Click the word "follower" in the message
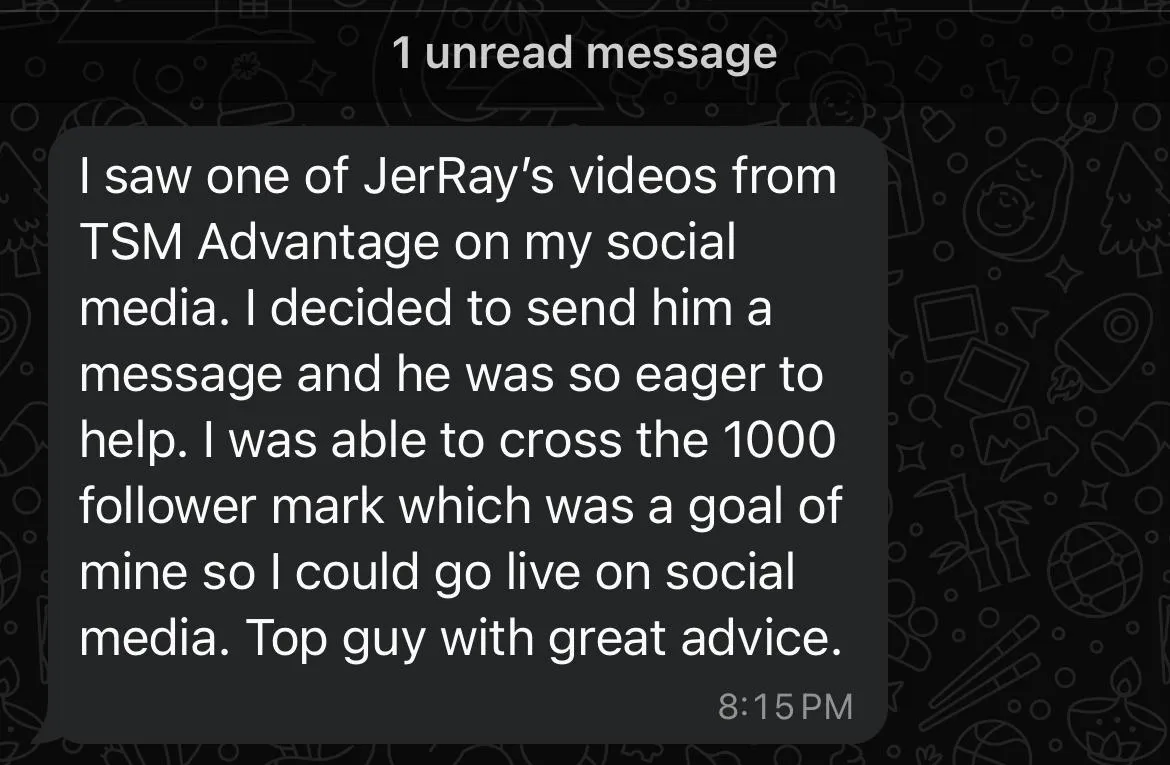Screen dimensions: 1170x765 (x=169, y=506)
